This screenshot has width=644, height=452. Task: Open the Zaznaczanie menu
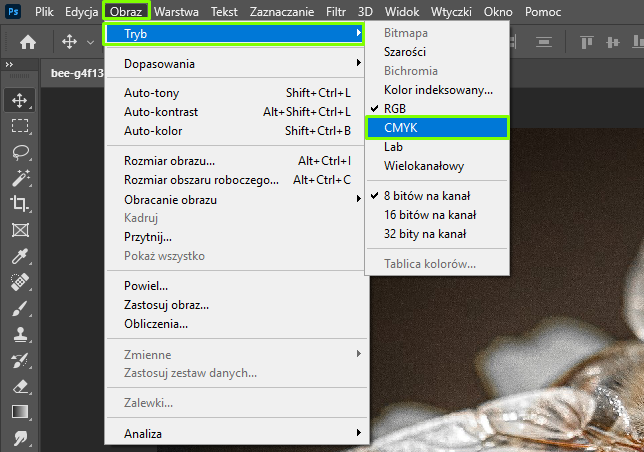282,12
